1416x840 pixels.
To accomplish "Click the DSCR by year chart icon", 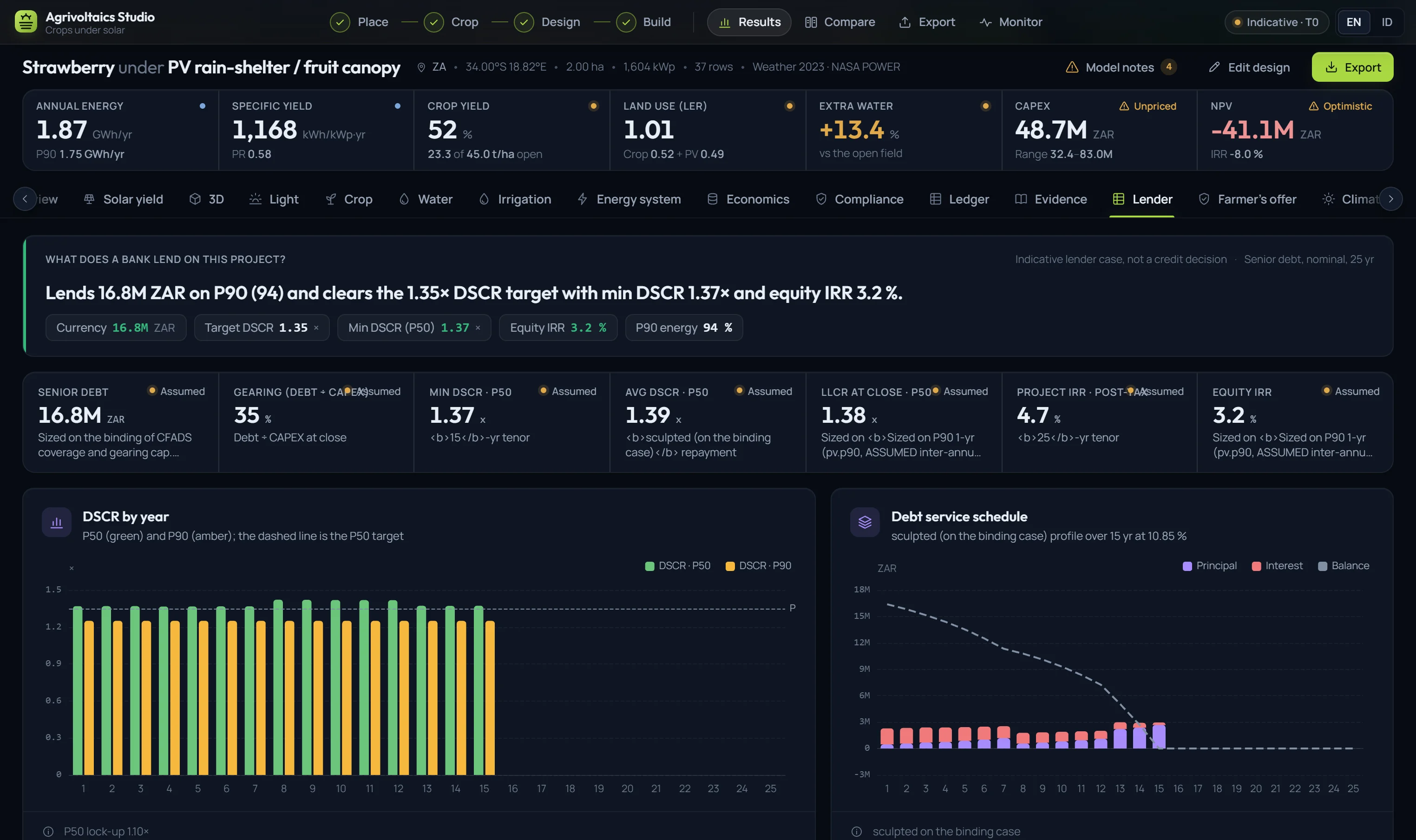I will point(57,523).
